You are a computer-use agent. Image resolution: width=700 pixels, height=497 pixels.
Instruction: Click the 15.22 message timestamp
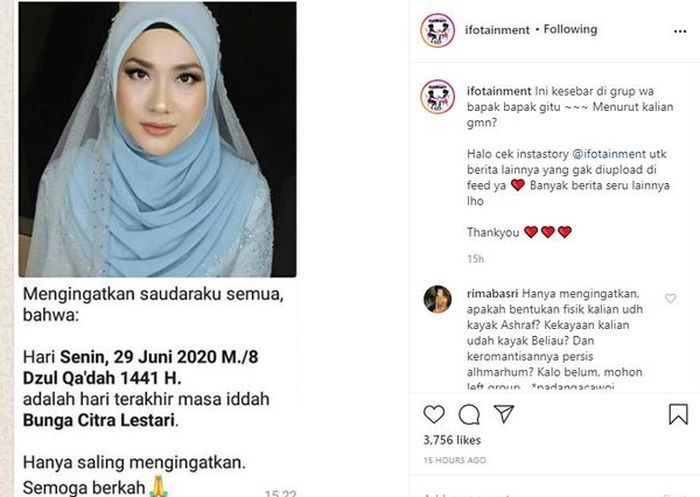(280, 493)
